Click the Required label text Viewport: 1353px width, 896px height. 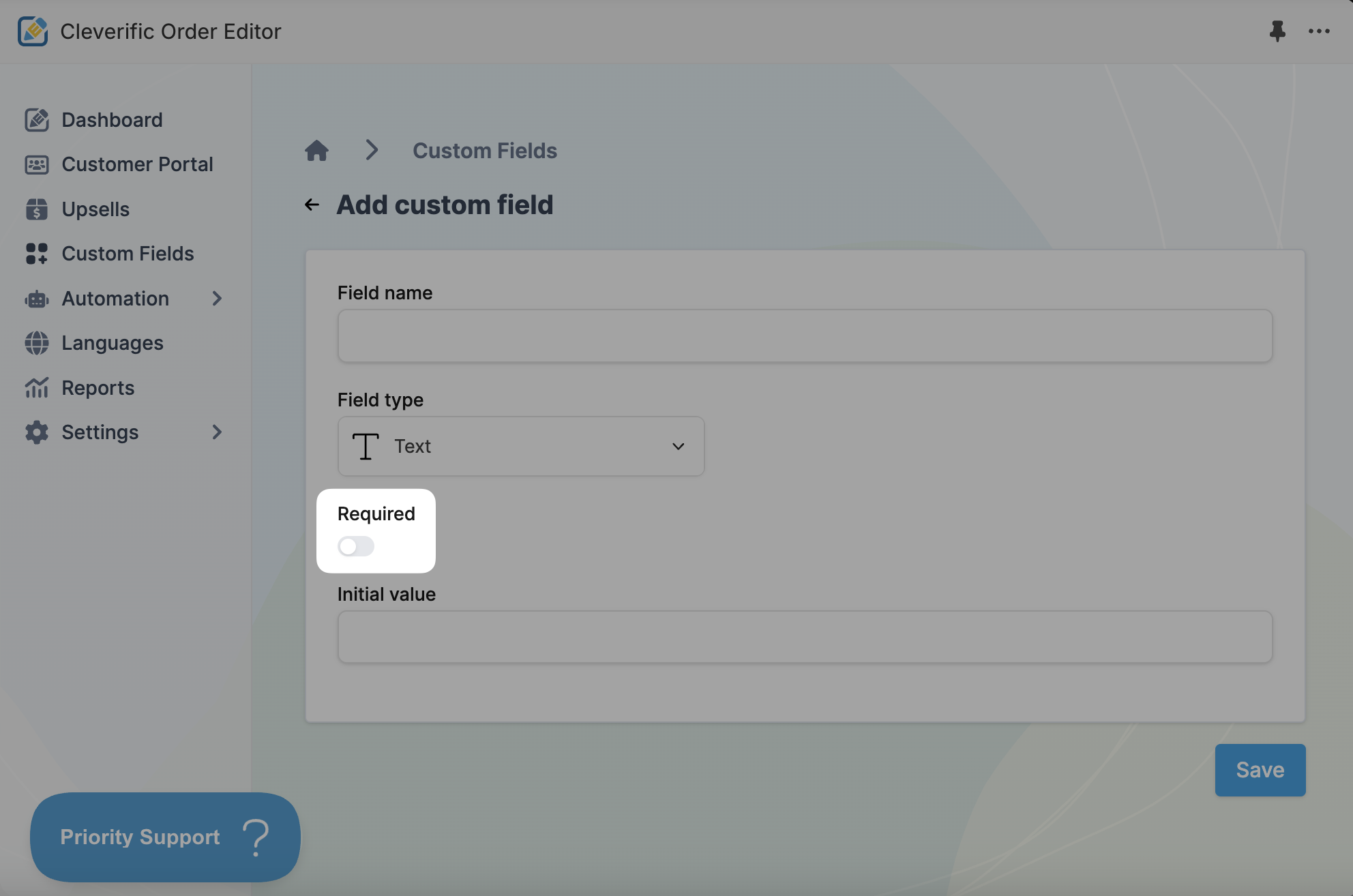(376, 513)
